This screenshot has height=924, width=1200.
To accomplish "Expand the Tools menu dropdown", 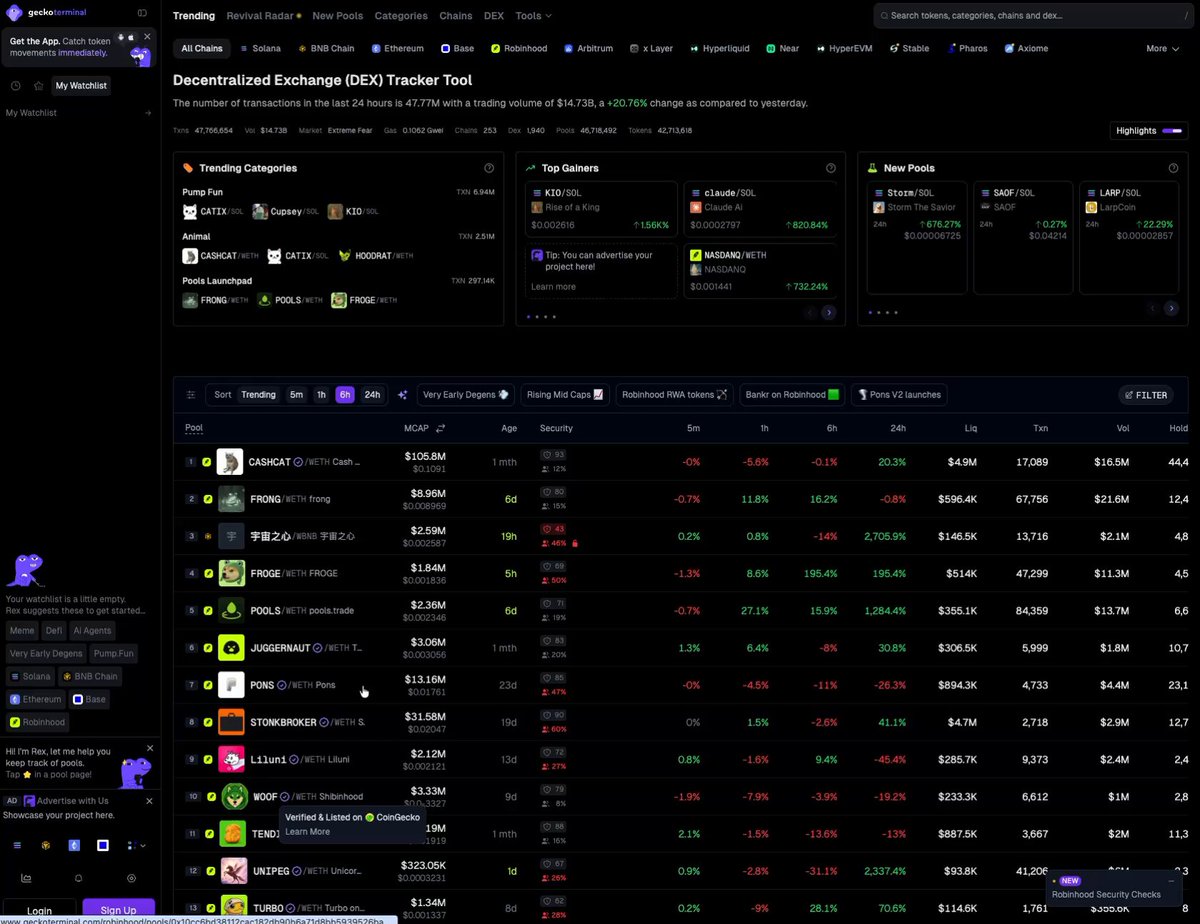I will pyautogui.click(x=533, y=16).
